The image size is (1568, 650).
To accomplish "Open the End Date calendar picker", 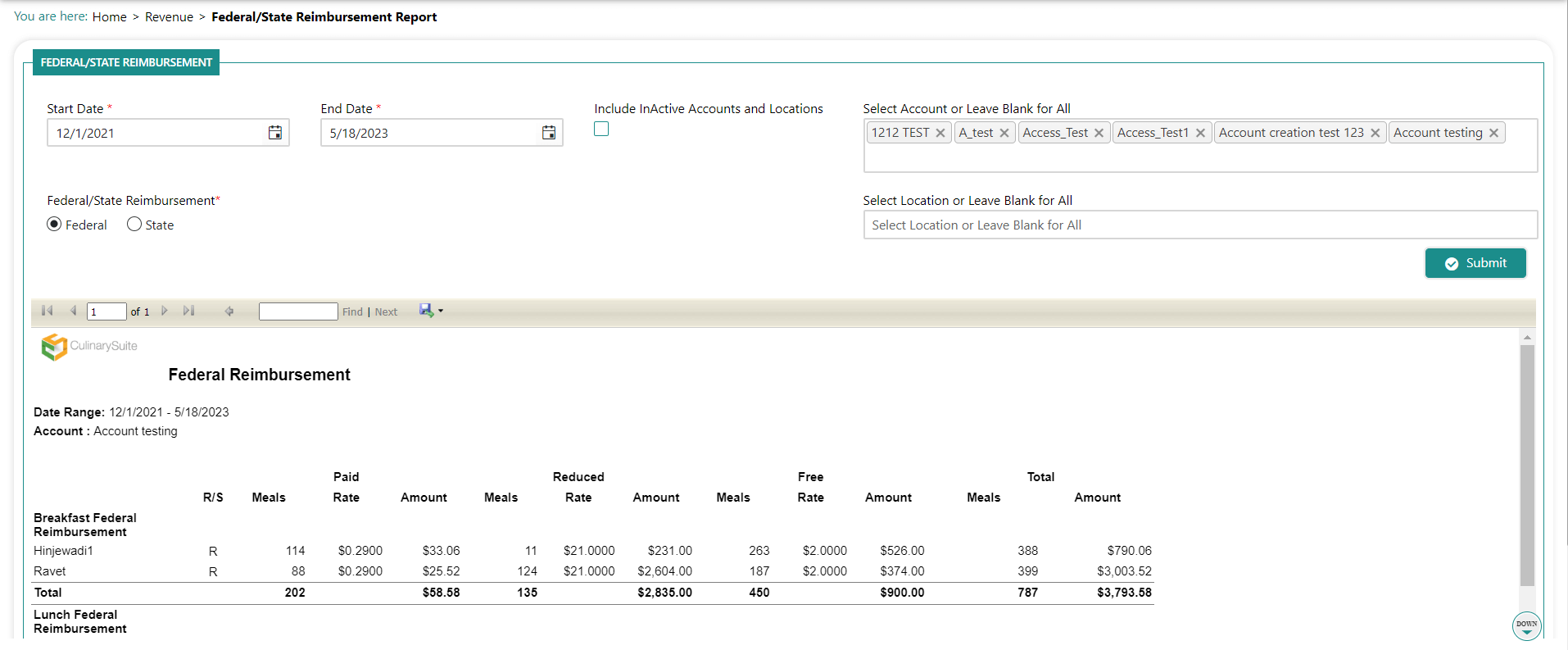I will [x=549, y=133].
